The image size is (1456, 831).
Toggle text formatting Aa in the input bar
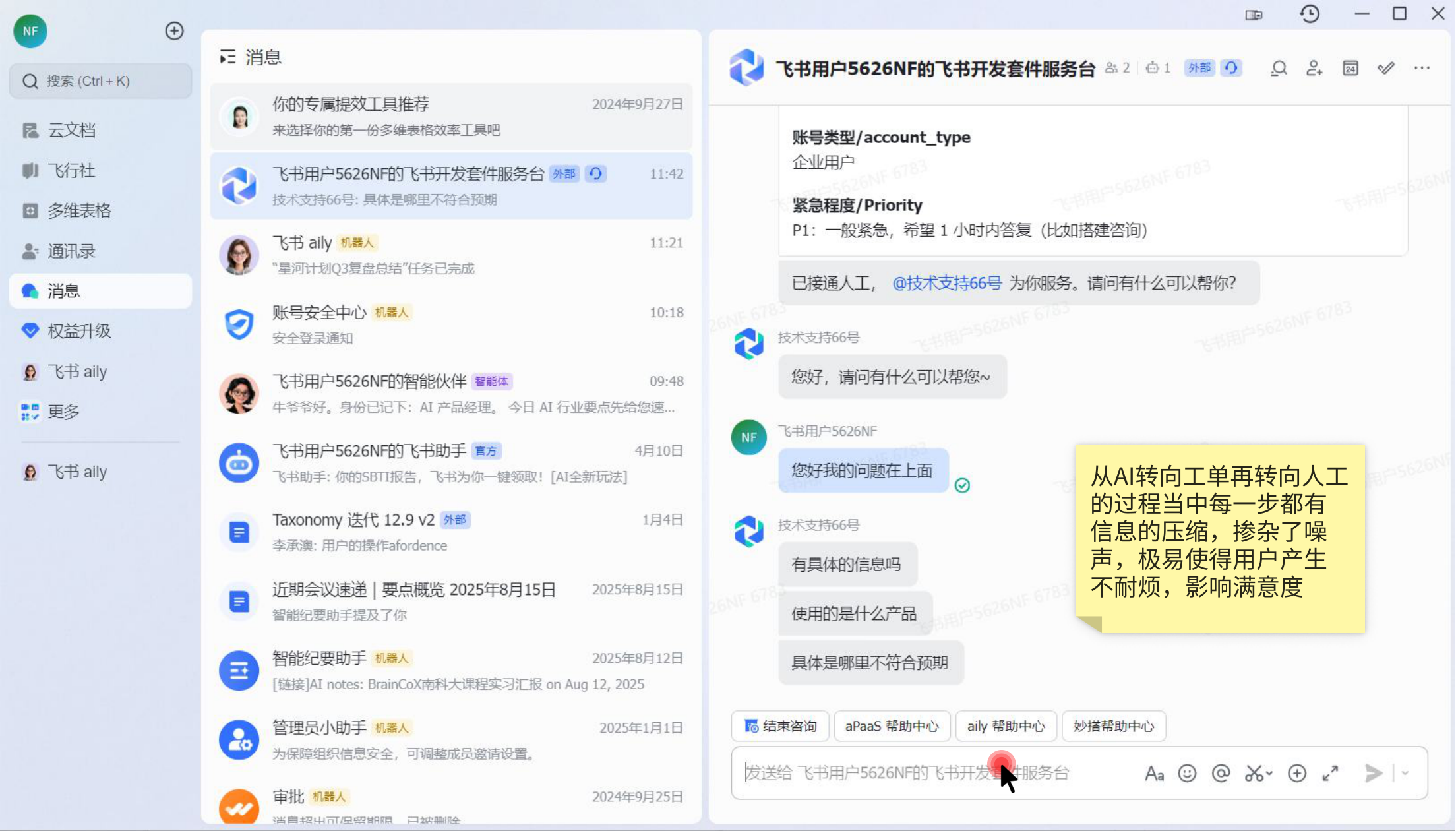[1154, 773]
